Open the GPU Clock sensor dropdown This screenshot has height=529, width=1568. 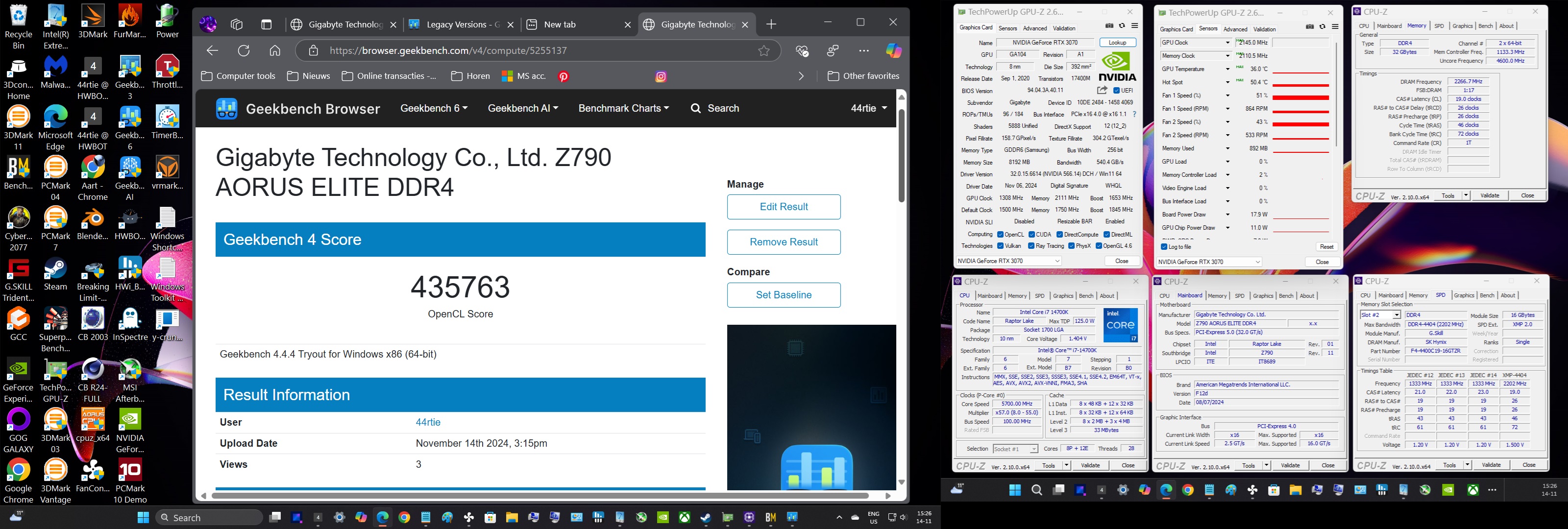point(1227,43)
